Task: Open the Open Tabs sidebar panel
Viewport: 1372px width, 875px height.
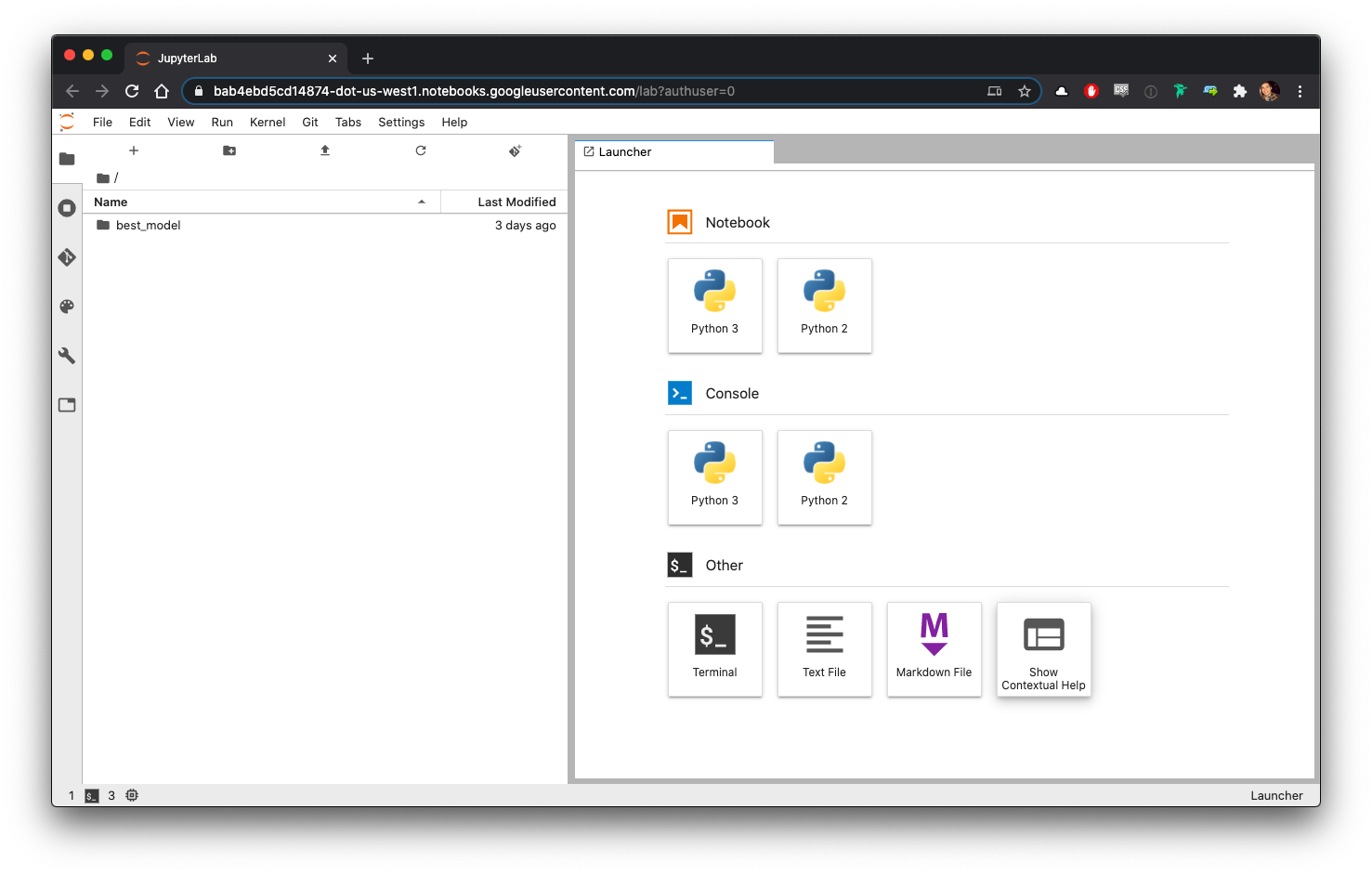Action: tap(67, 405)
